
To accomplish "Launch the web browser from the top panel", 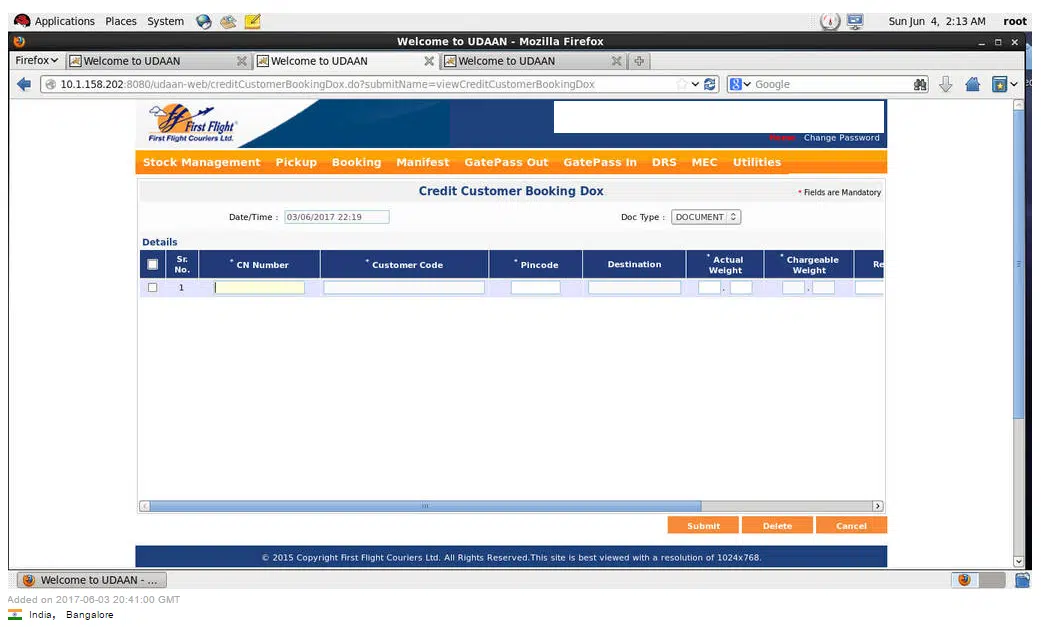I will tap(203, 21).
